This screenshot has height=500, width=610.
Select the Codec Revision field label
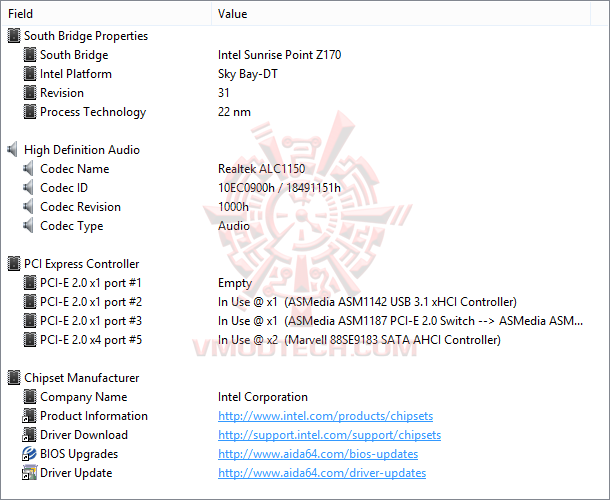(x=81, y=207)
